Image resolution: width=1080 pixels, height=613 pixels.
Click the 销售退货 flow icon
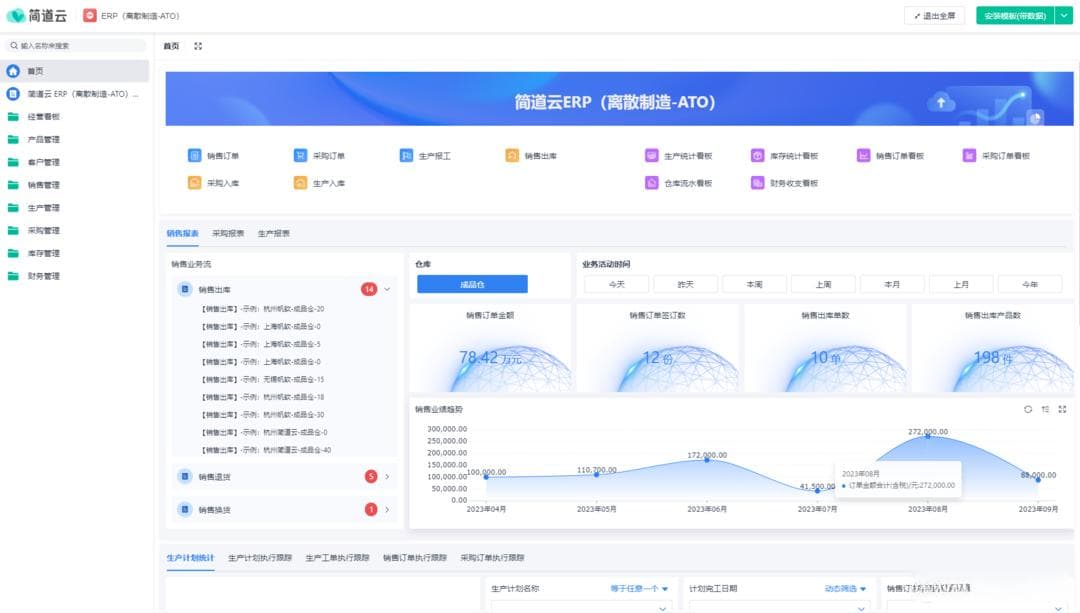point(185,476)
